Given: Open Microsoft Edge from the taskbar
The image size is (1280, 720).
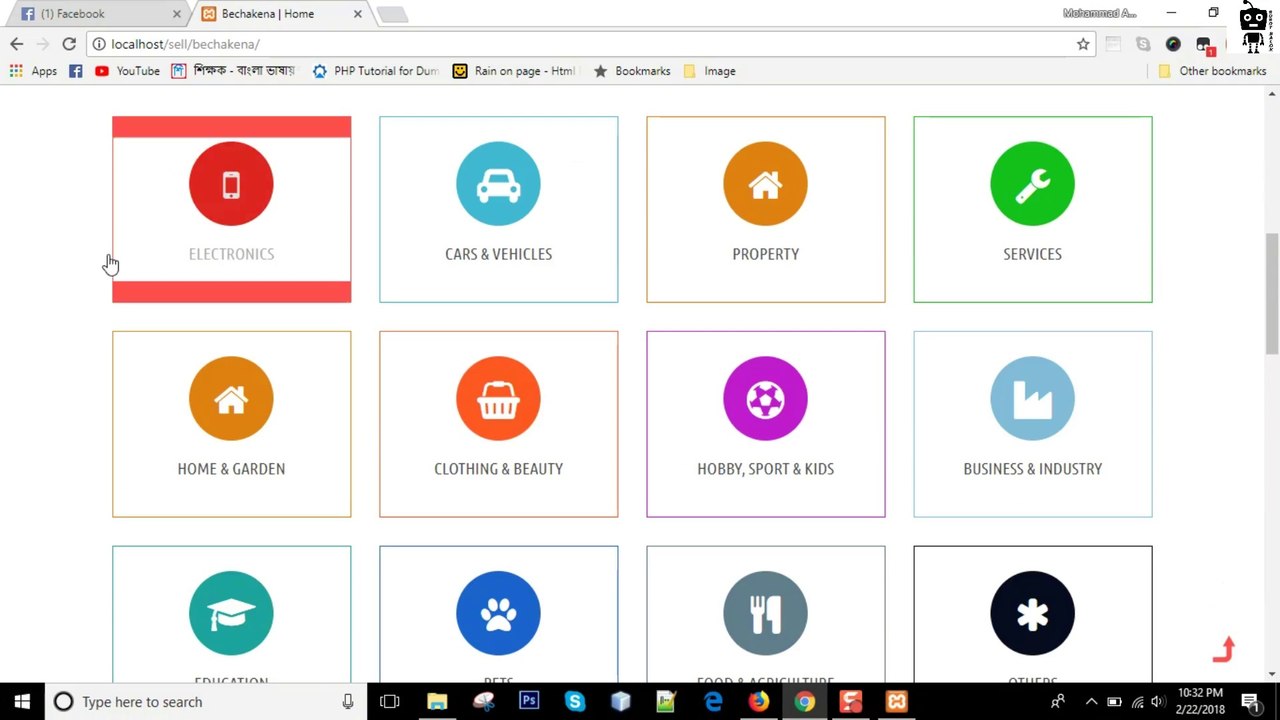Looking at the screenshot, I should pos(713,702).
